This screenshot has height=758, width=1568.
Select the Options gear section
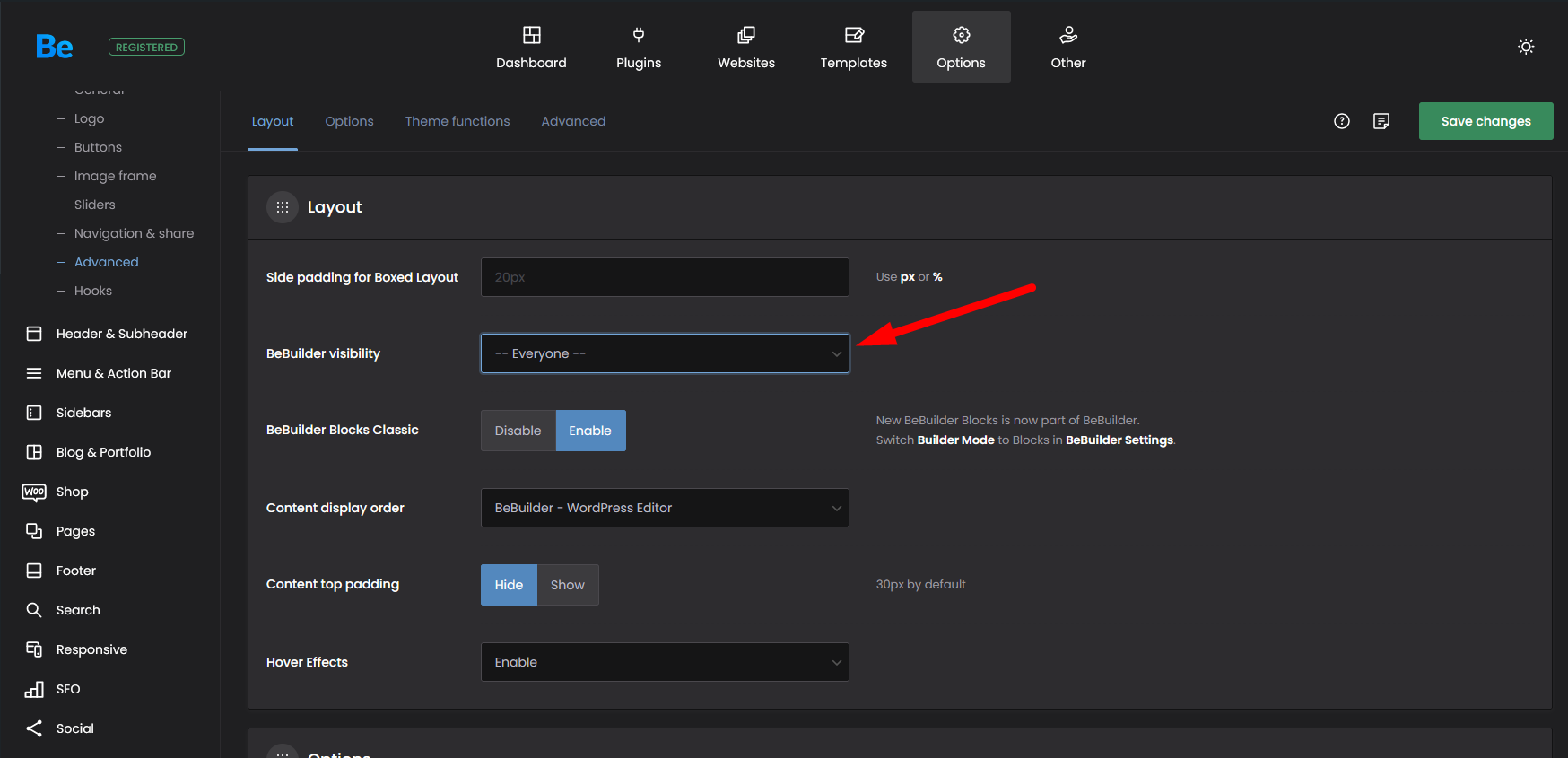(x=962, y=47)
